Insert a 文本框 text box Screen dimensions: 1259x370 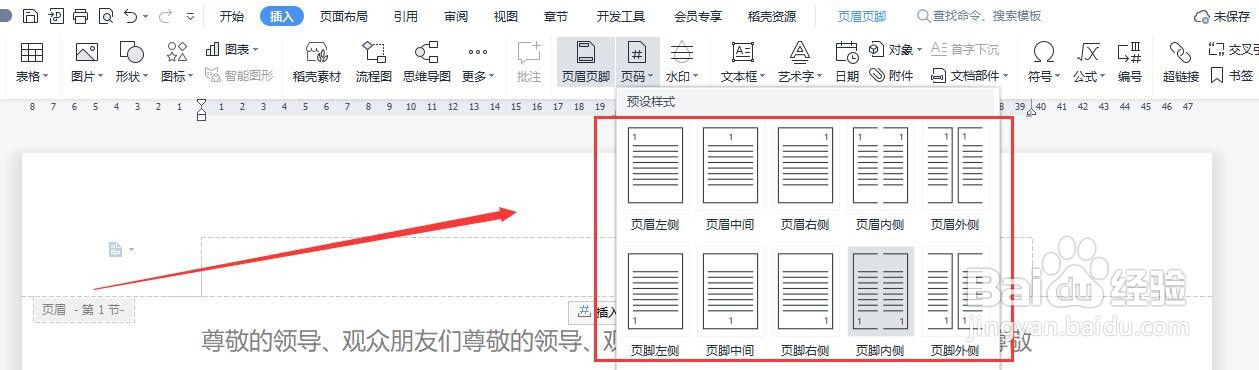coord(743,62)
